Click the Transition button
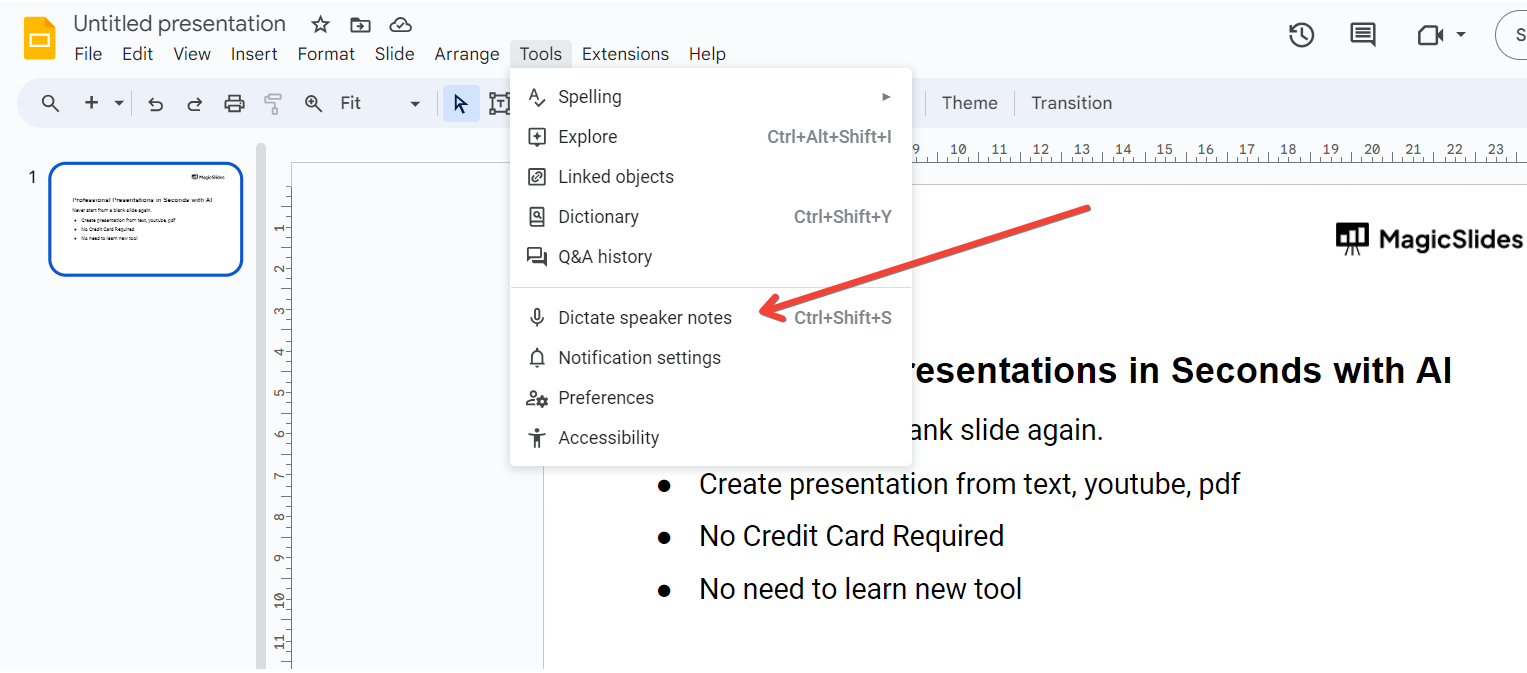 tap(1071, 103)
